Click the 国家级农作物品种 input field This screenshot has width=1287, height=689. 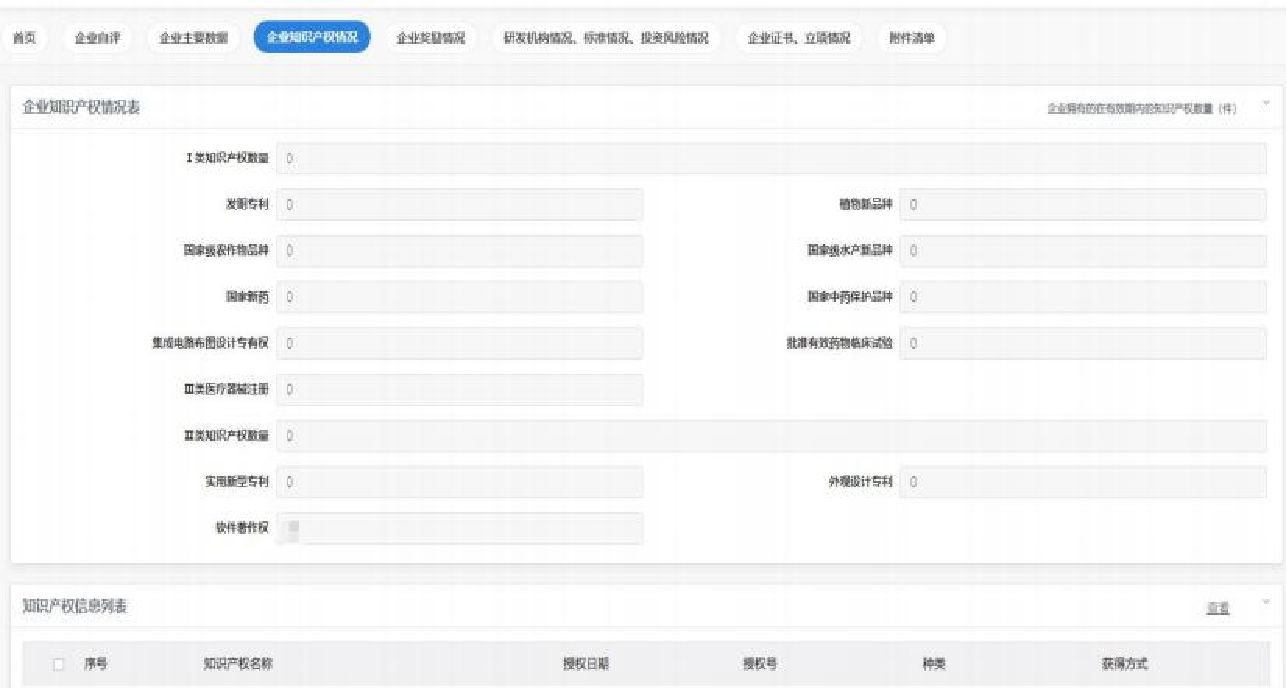tap(460, 251)
